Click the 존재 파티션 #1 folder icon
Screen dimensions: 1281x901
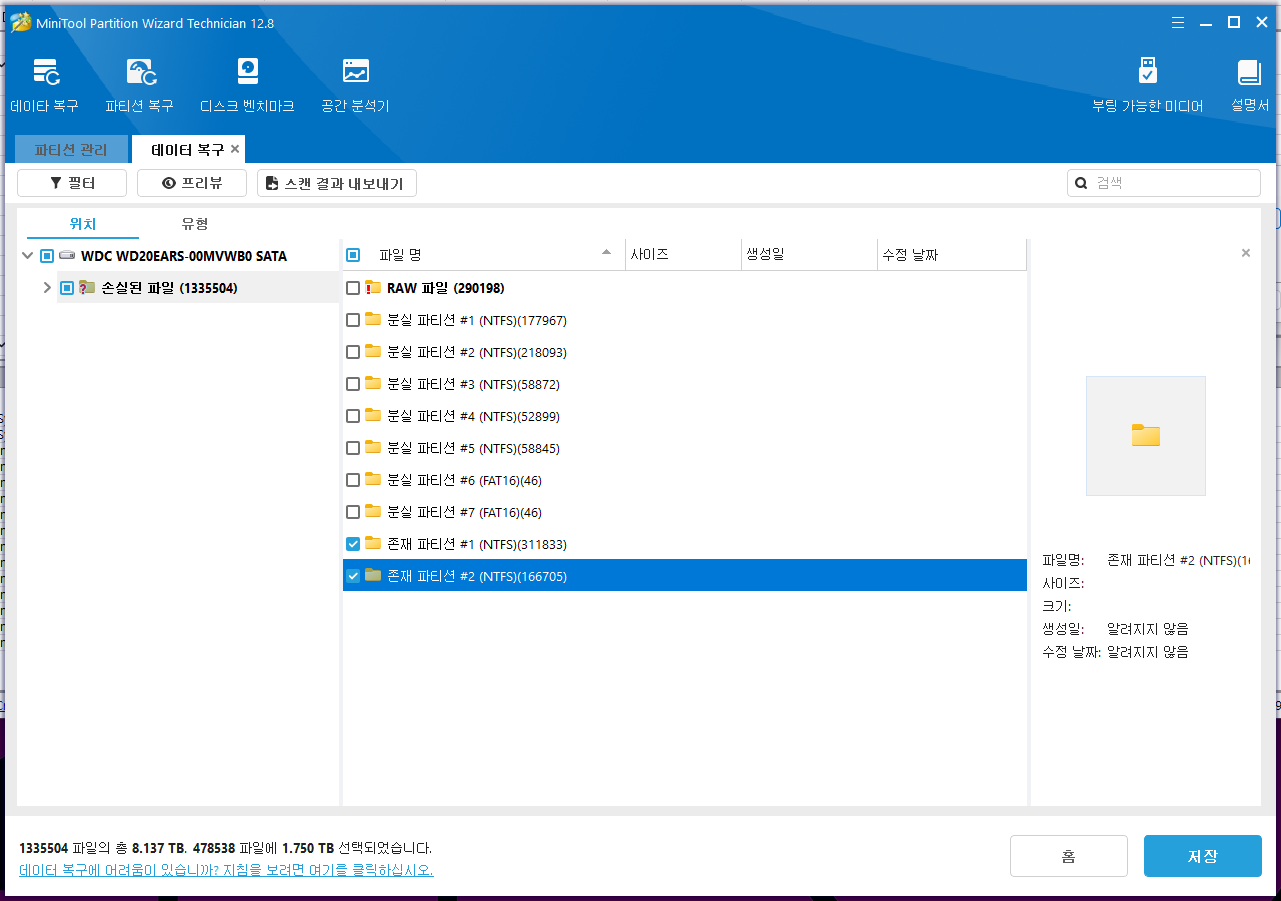coord(373,544)
